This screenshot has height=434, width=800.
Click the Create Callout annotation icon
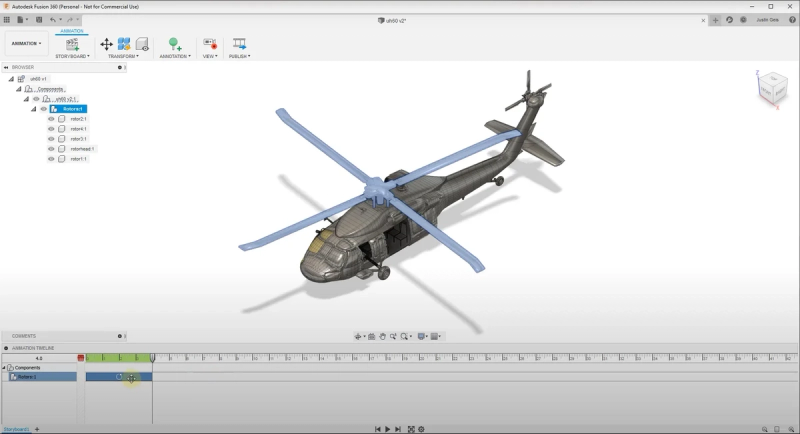click(x=174, y=44)
